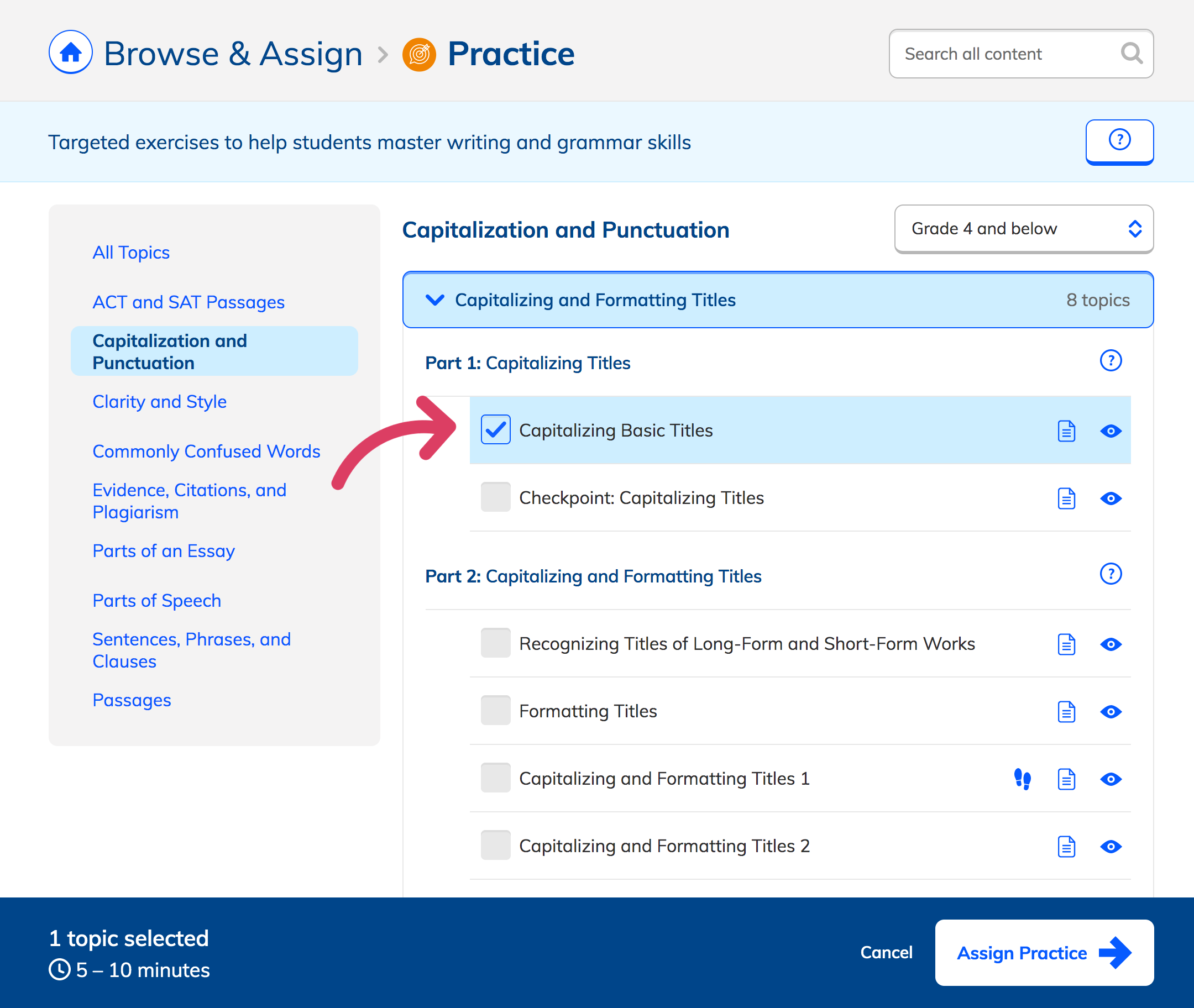Click the 8 topics count text

coord(1097,300)
